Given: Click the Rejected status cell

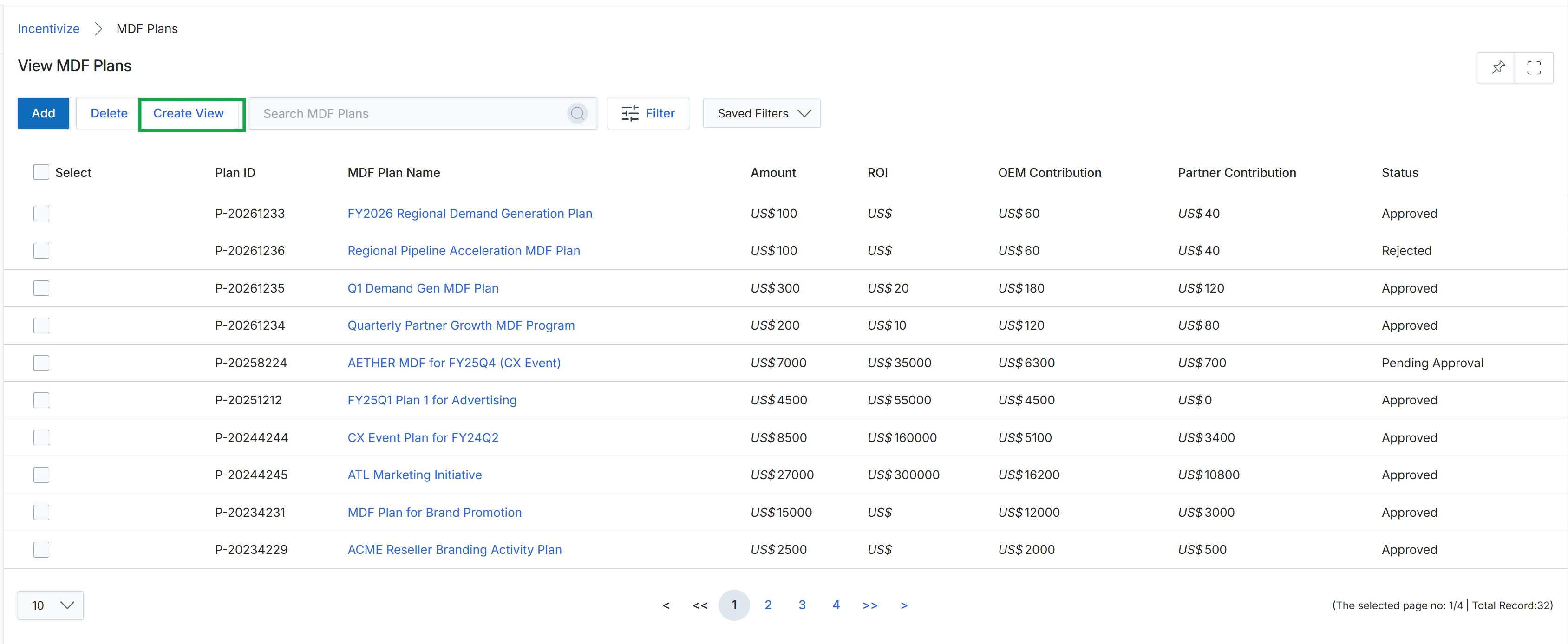Looking at the screenshot, I should 1406,251.
